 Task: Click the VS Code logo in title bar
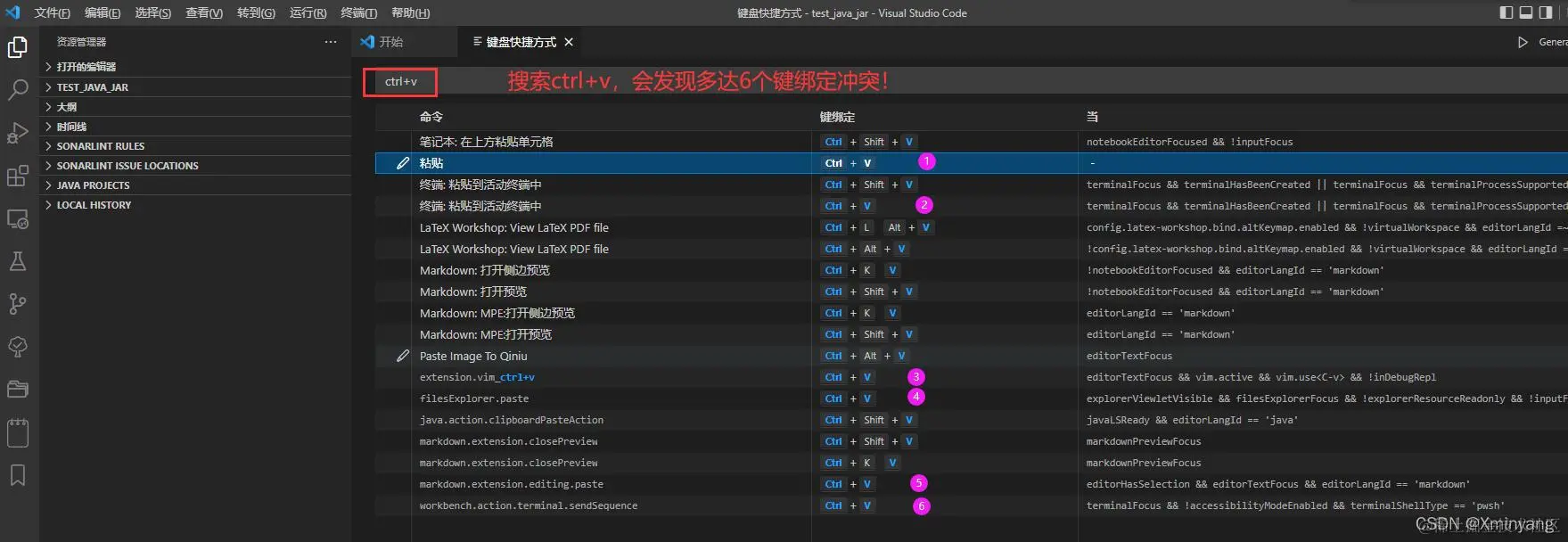point(12,12)
